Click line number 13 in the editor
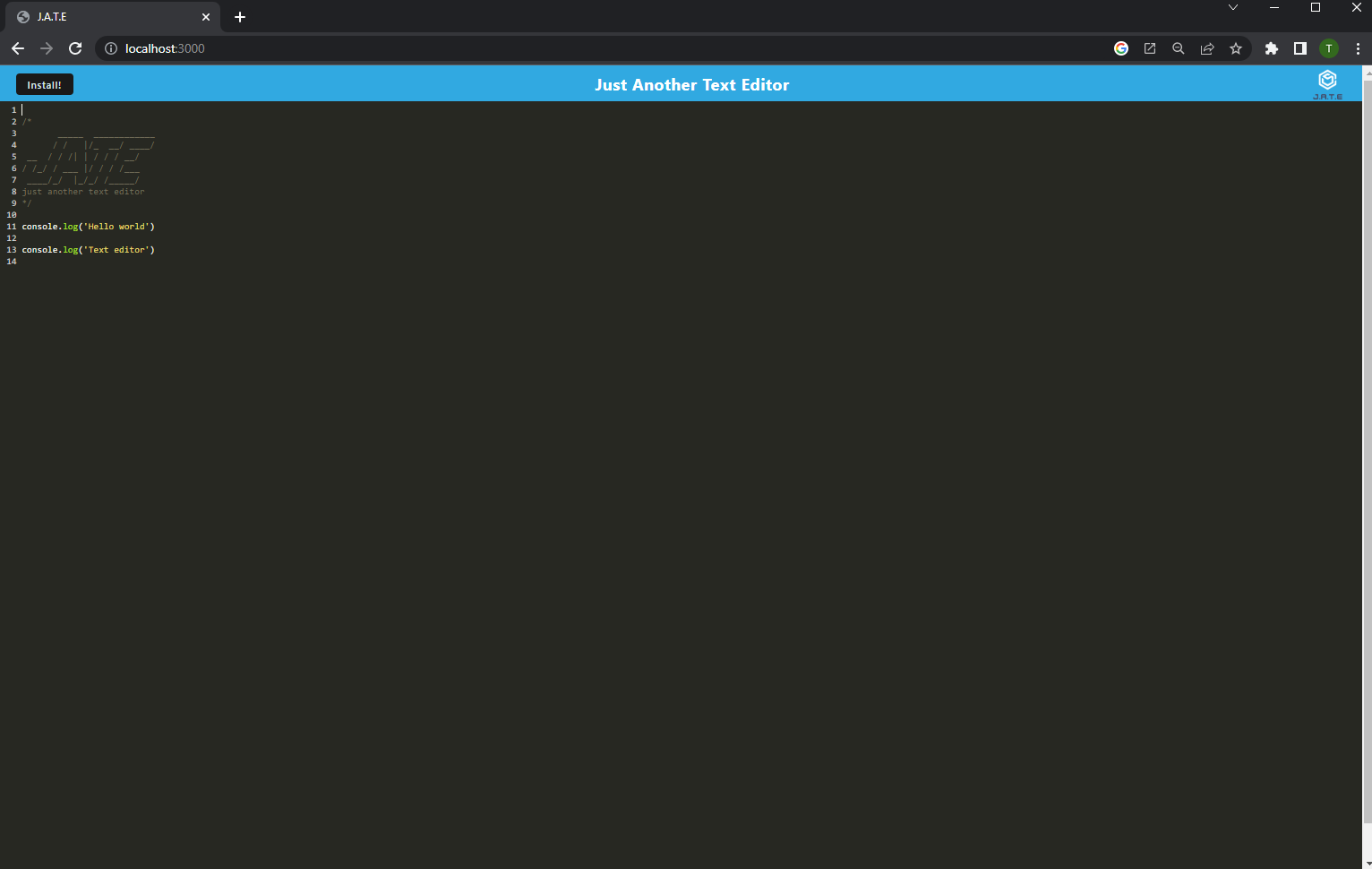Viewport: 1372px width, 869px height. tap(11, 249)
